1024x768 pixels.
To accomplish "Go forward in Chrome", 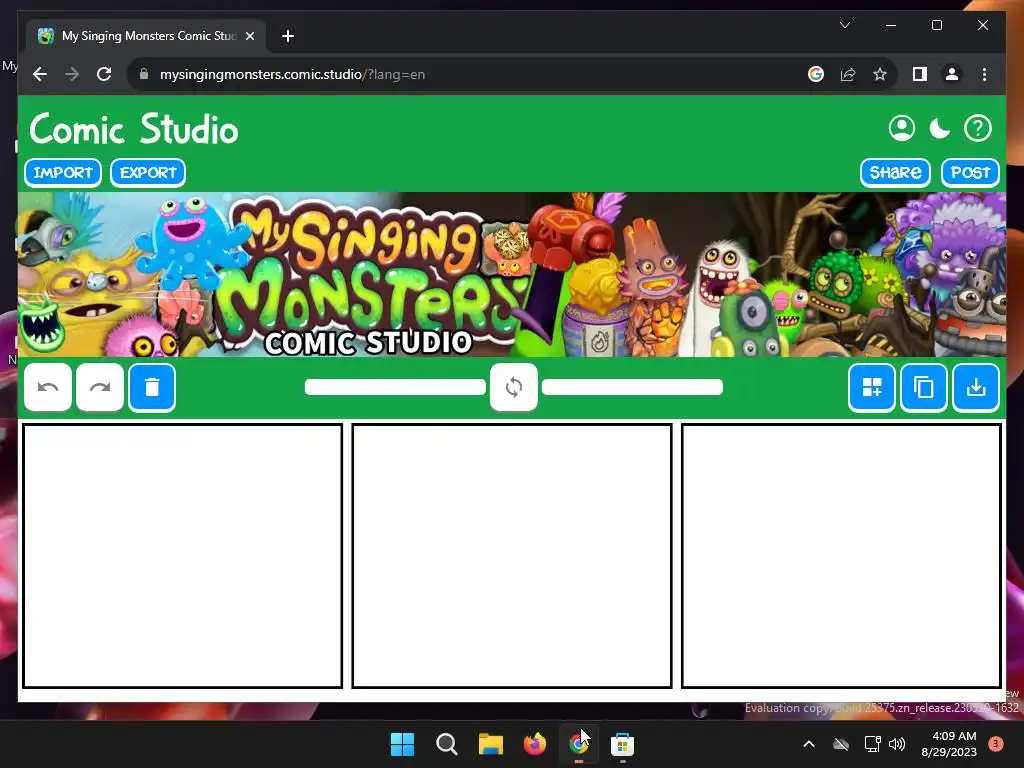I will 72,74.
